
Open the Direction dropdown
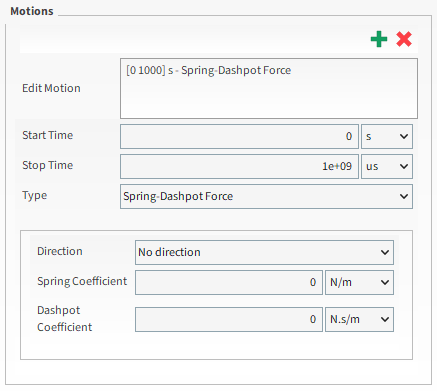point(264,252)
